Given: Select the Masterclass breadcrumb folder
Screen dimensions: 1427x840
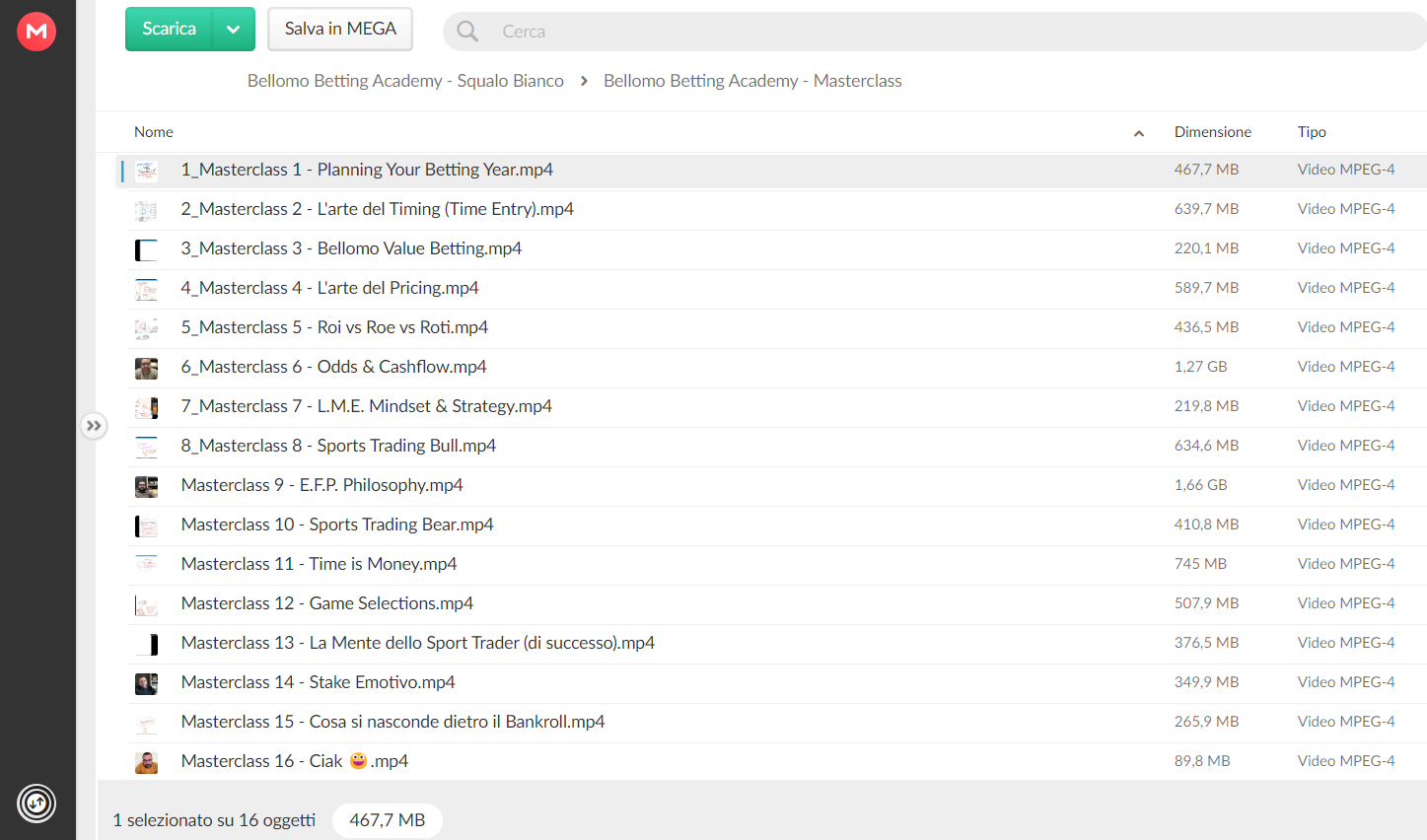Looking at the screenshot, I should 752,81.
